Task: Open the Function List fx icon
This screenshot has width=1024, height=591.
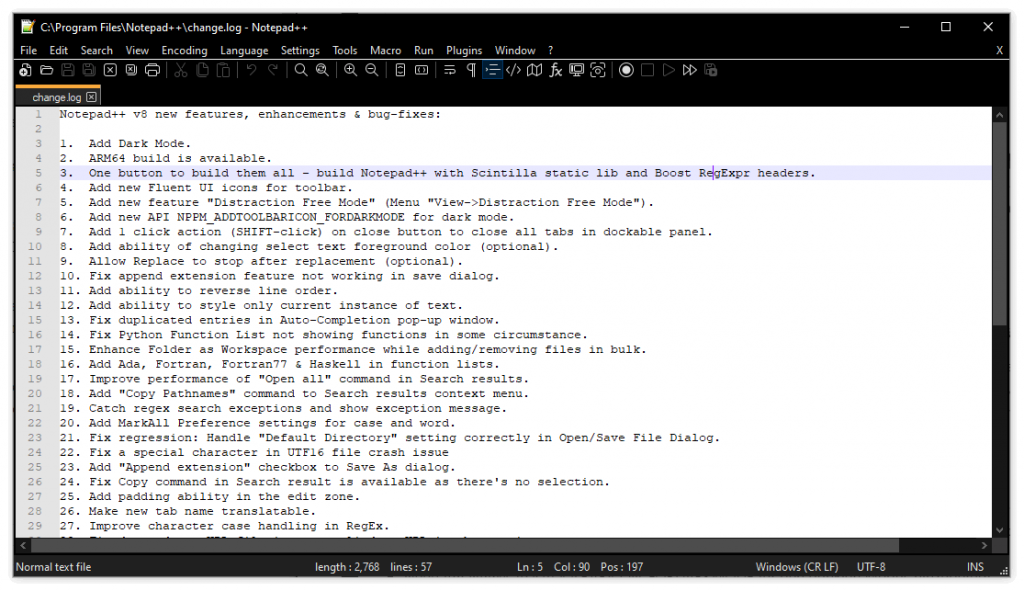Action: coord(556,70)
